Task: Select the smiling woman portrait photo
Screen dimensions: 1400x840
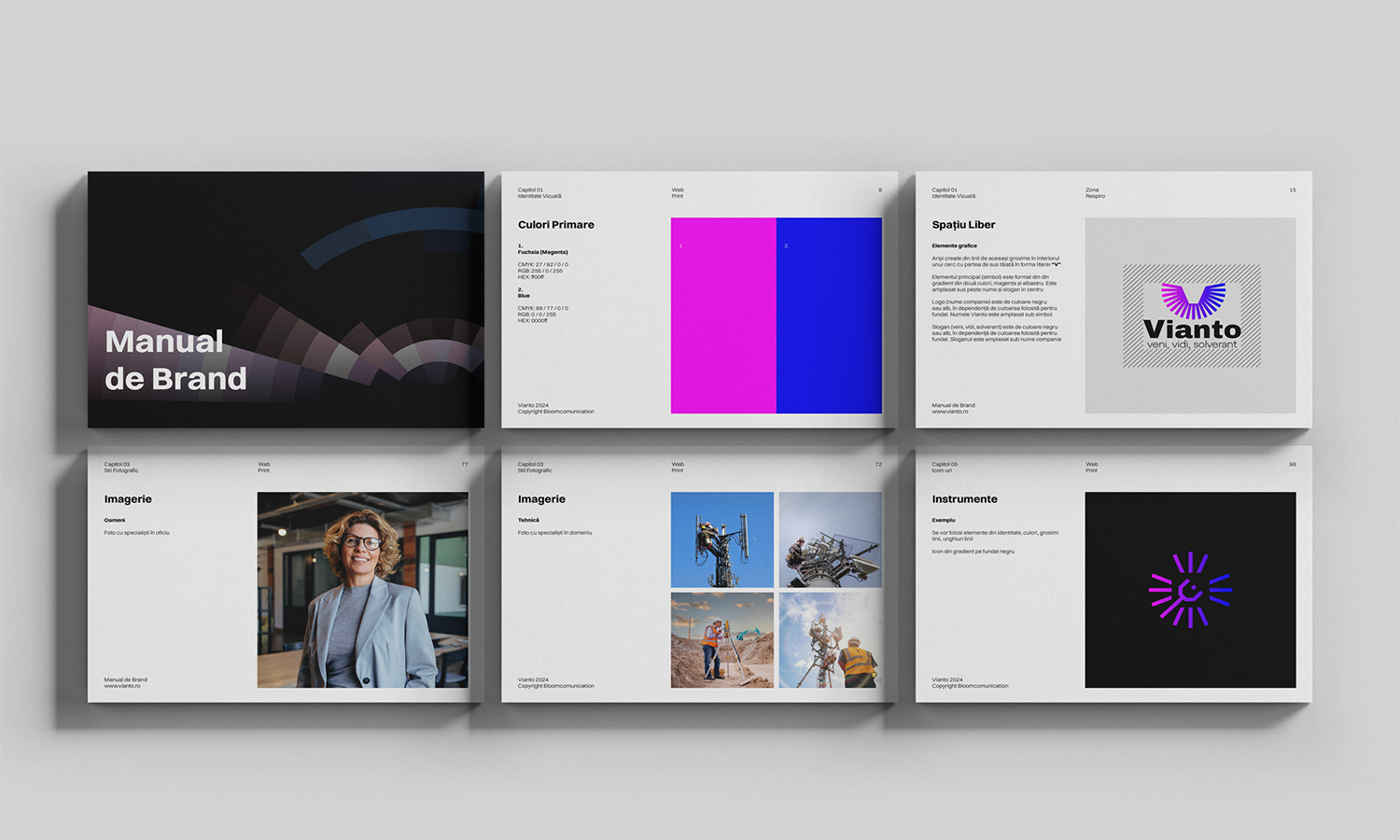Action: click(362, 590)
